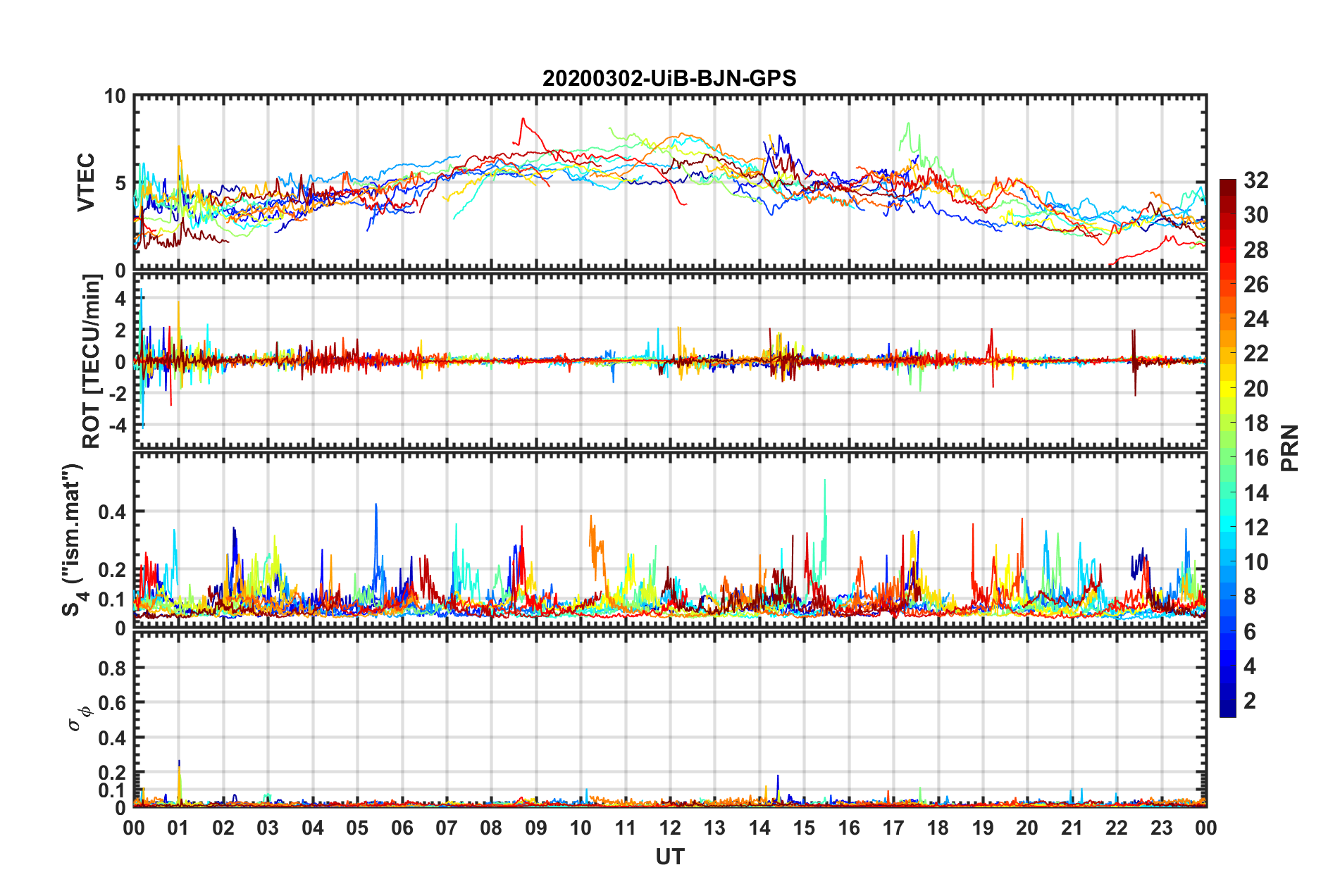Click colorbar tick value 2

(x=1250, y=701)
